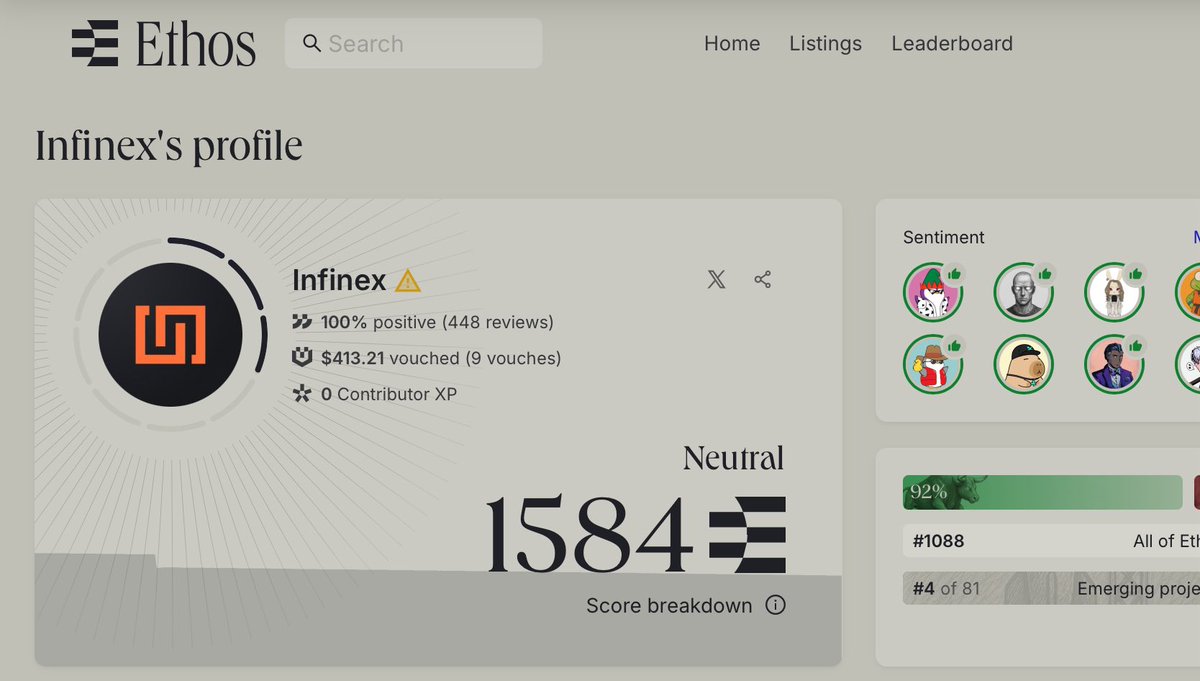Screen dimensions: 1200x681
Task: Click the Ethos logo
Action: coord(163,44)
